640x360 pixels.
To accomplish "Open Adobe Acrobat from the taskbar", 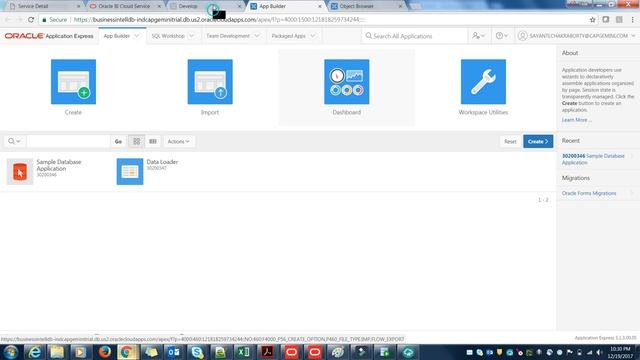I will (267, 352).
